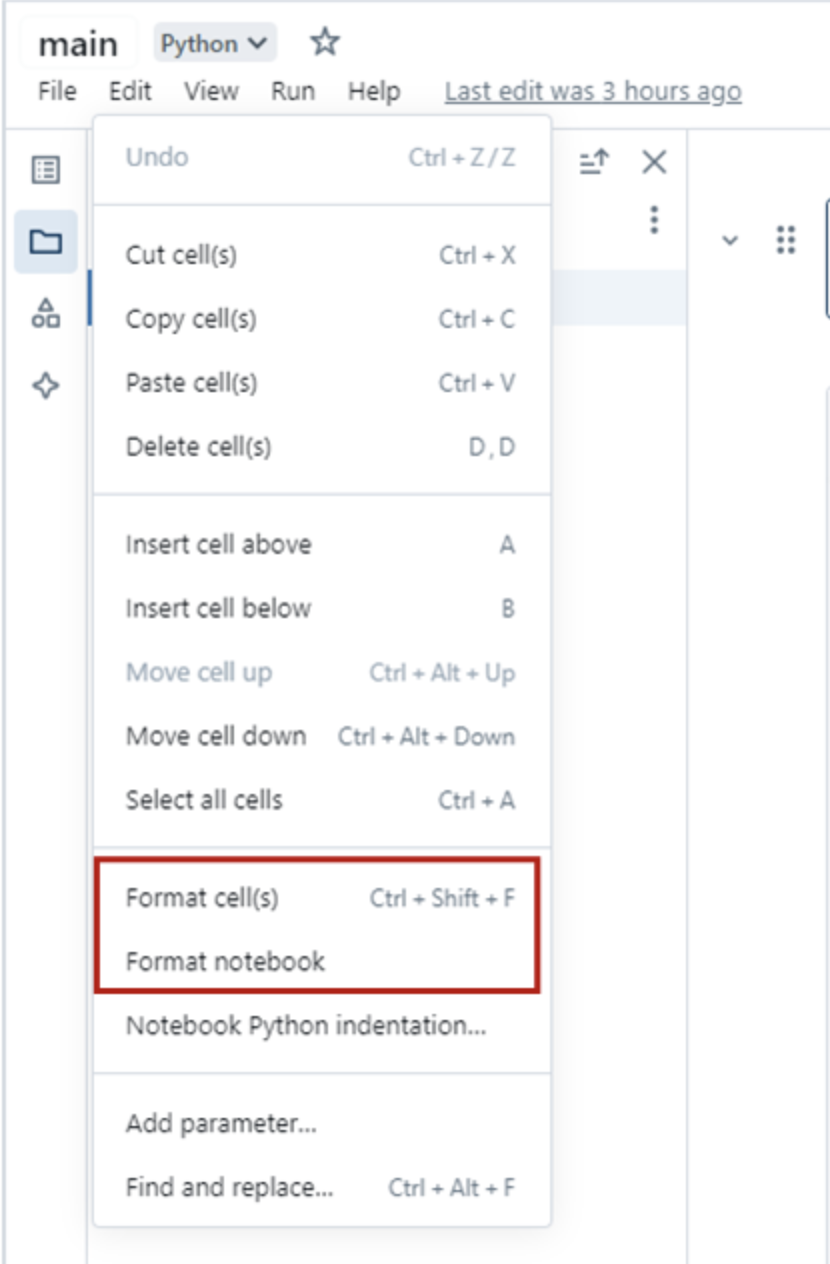The width and height of the screenshot is (830, 1264).
Task: Open Notebook Python indentation settings
Action: click(x=305, y=1026)
